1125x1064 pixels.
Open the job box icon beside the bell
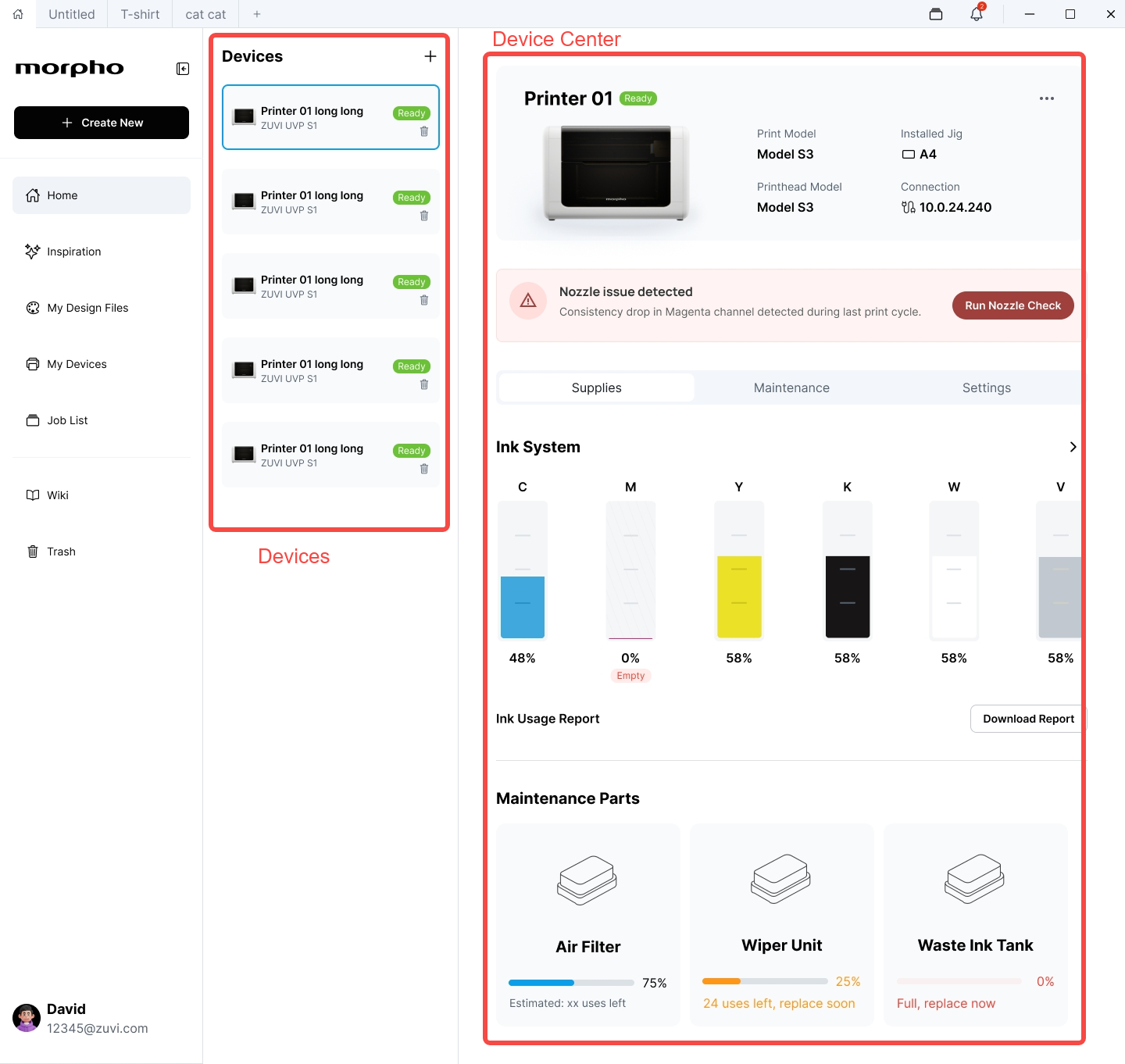(x=936, y=14)
